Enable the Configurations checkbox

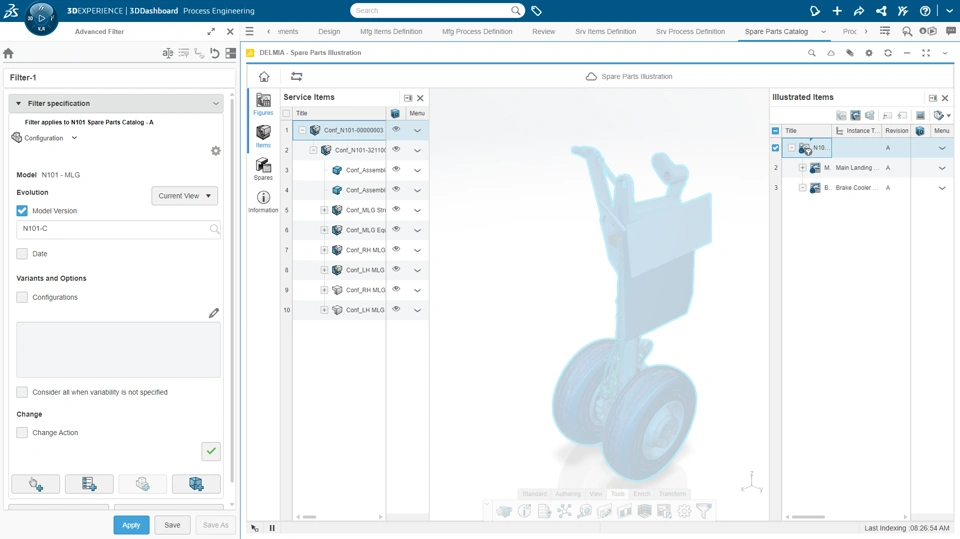point(22,297)
